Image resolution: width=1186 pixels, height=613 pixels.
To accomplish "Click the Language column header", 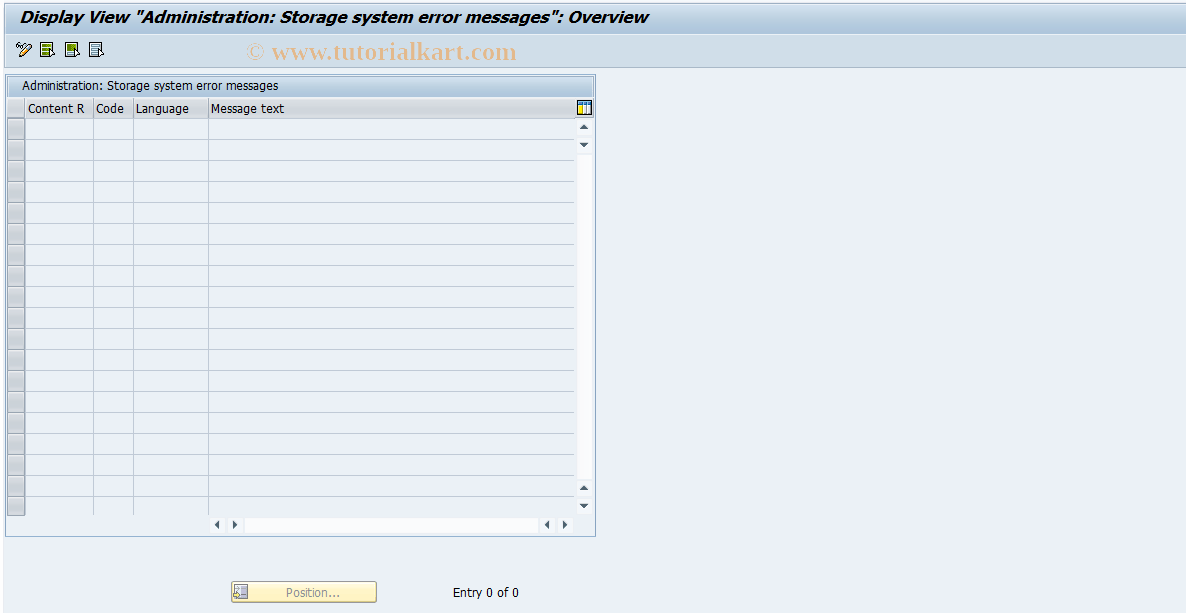I will pyautogui.click(x=162, y=108).
